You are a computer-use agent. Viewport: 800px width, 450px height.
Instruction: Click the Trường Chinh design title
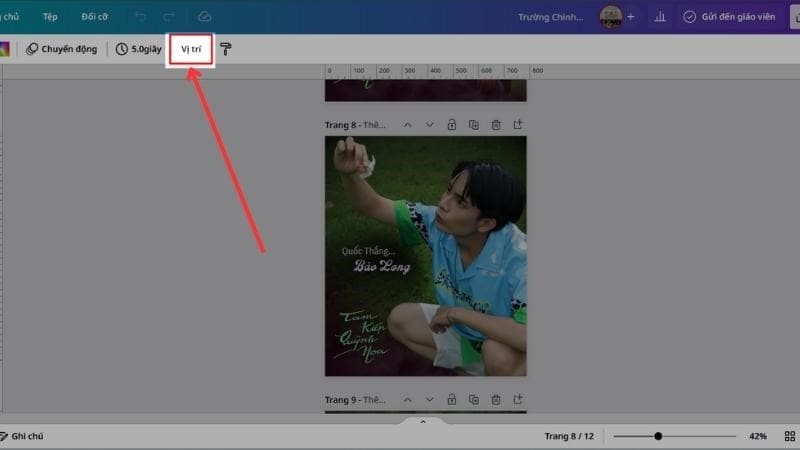pos(551,17)
